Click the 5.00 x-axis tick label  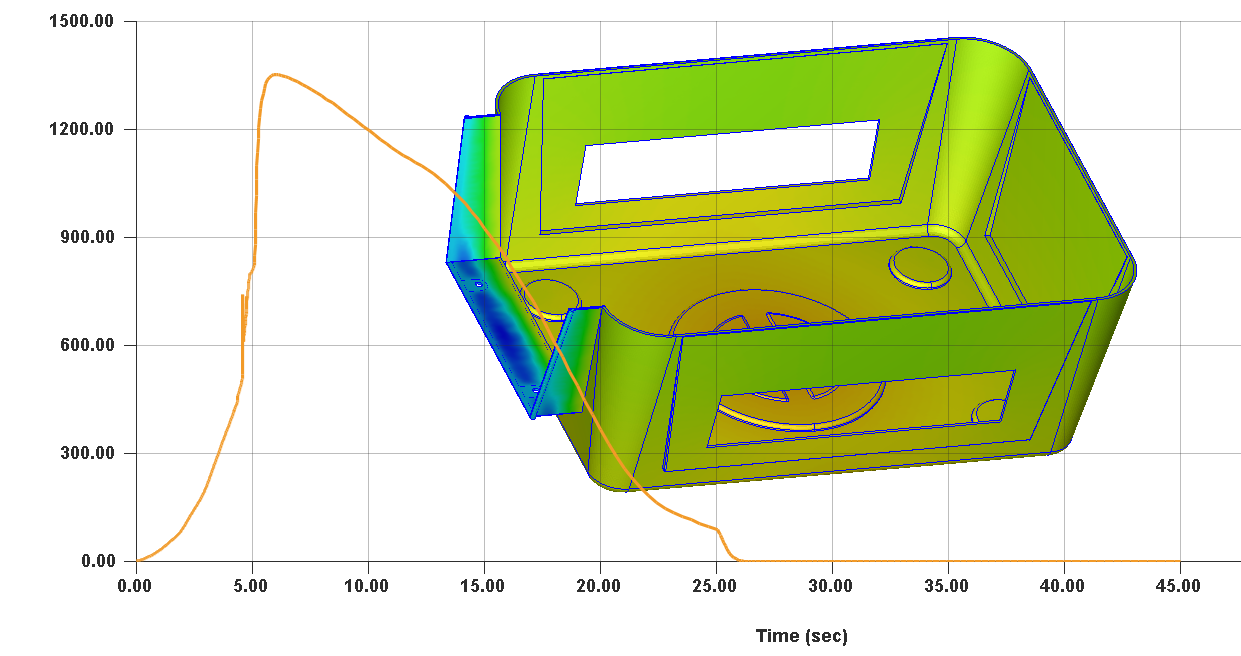point(252,586)
